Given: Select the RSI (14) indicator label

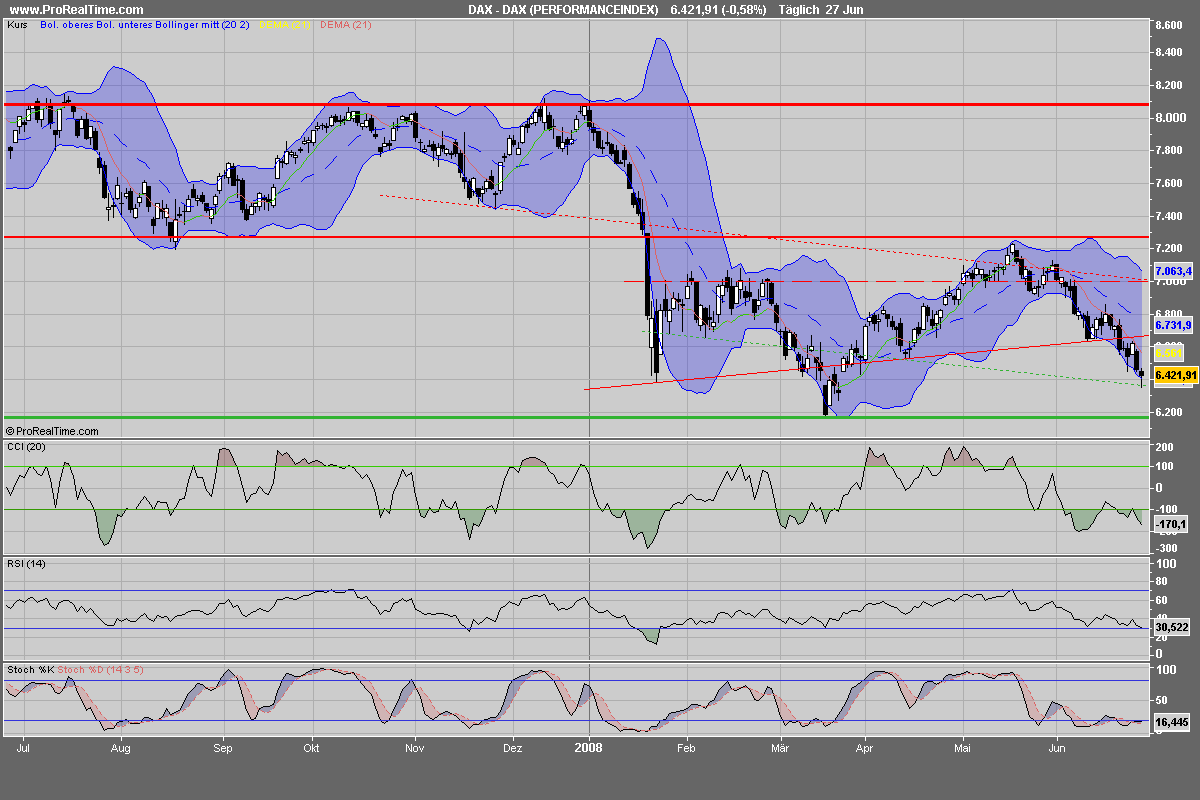Looking at the screenshot, I should [25, 564].
